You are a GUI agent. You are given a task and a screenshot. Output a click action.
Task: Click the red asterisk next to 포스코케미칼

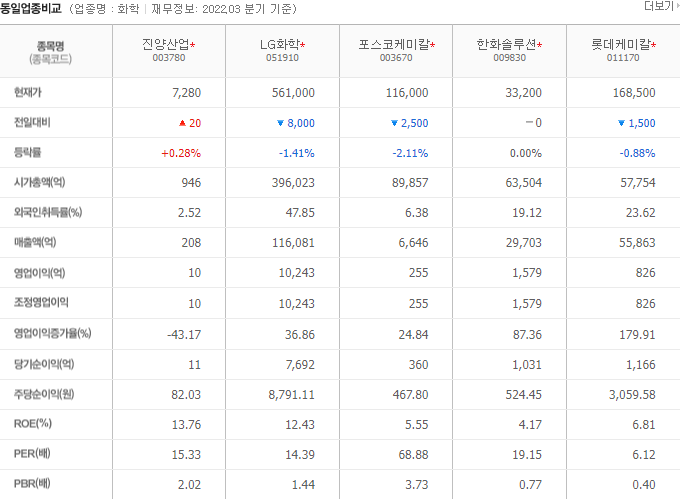(433, 45)
